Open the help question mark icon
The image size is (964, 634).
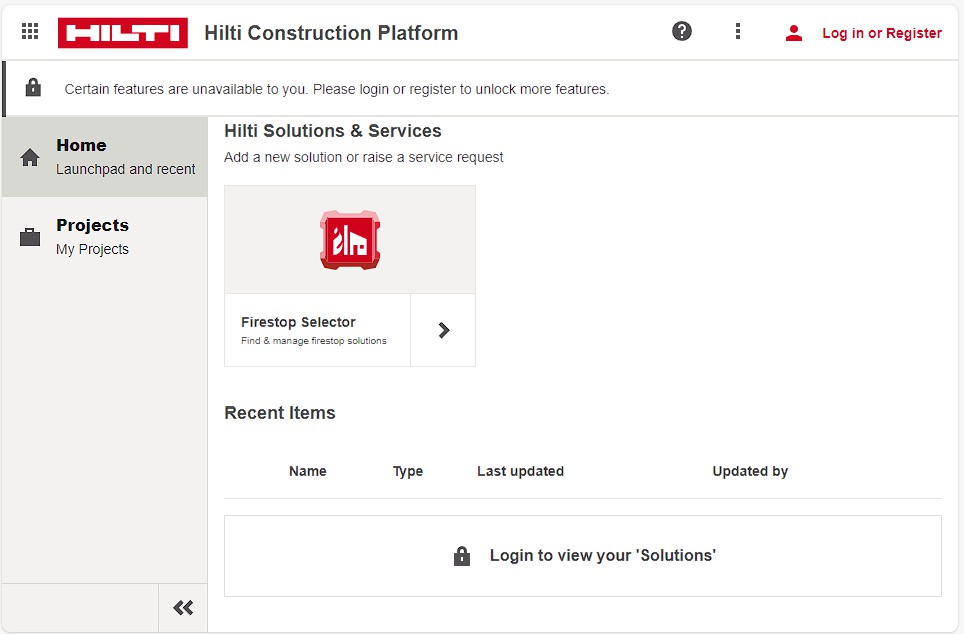coord(682,31)
